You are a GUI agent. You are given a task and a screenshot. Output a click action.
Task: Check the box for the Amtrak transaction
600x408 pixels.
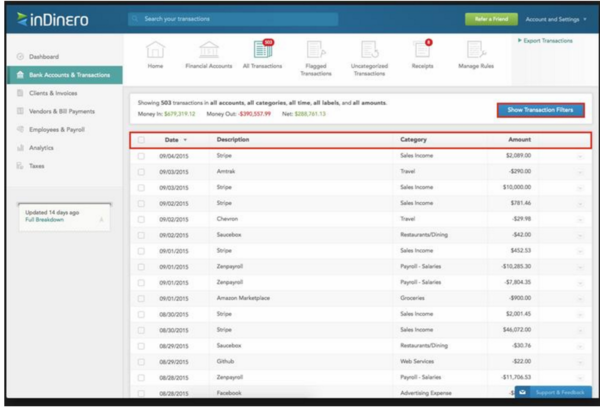(141, 171)
